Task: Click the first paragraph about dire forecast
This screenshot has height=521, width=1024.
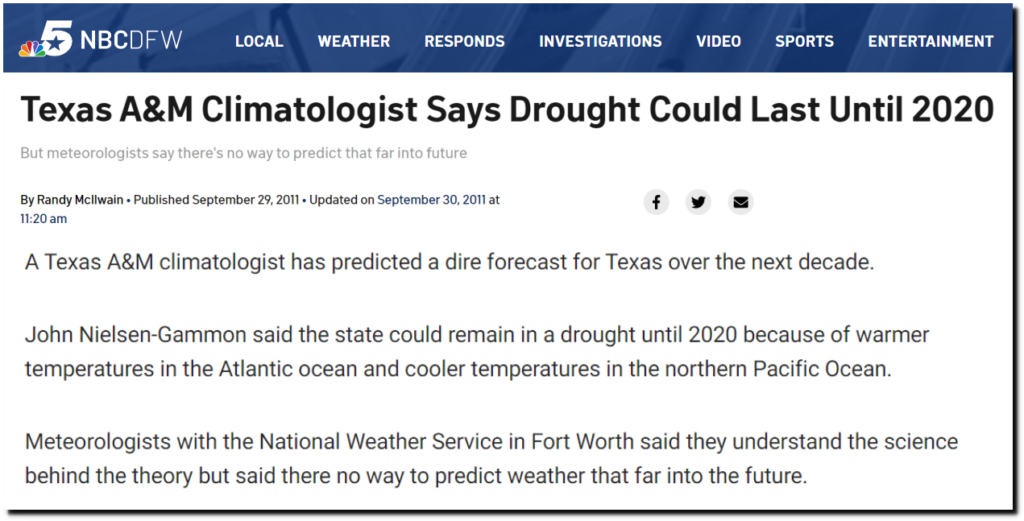Action: (x=449, y=262)
